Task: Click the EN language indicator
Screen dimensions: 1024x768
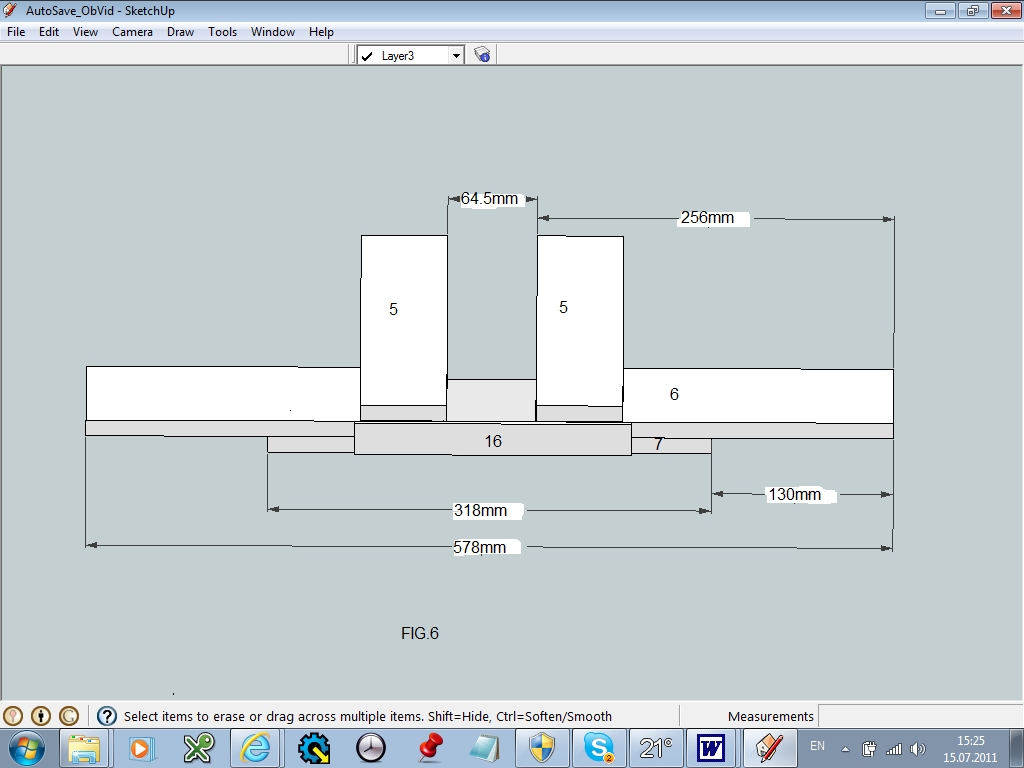Action: 817,746
